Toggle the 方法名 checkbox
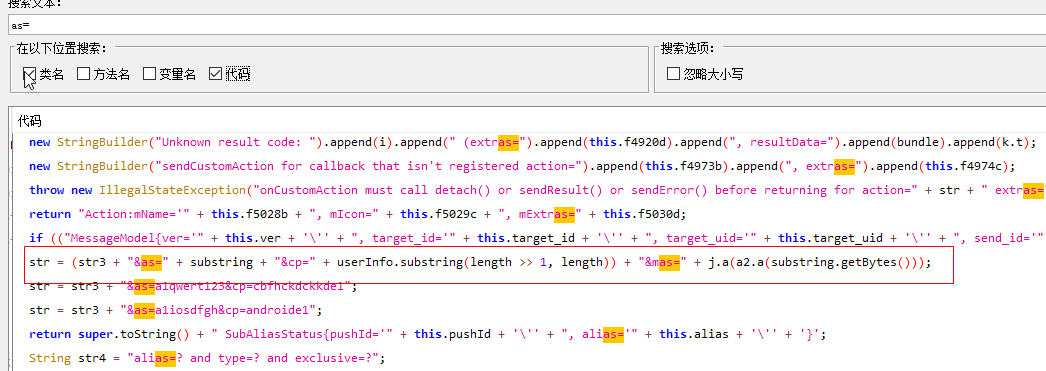The height and width of the screenshot is (371, 1046). (83, 73)
